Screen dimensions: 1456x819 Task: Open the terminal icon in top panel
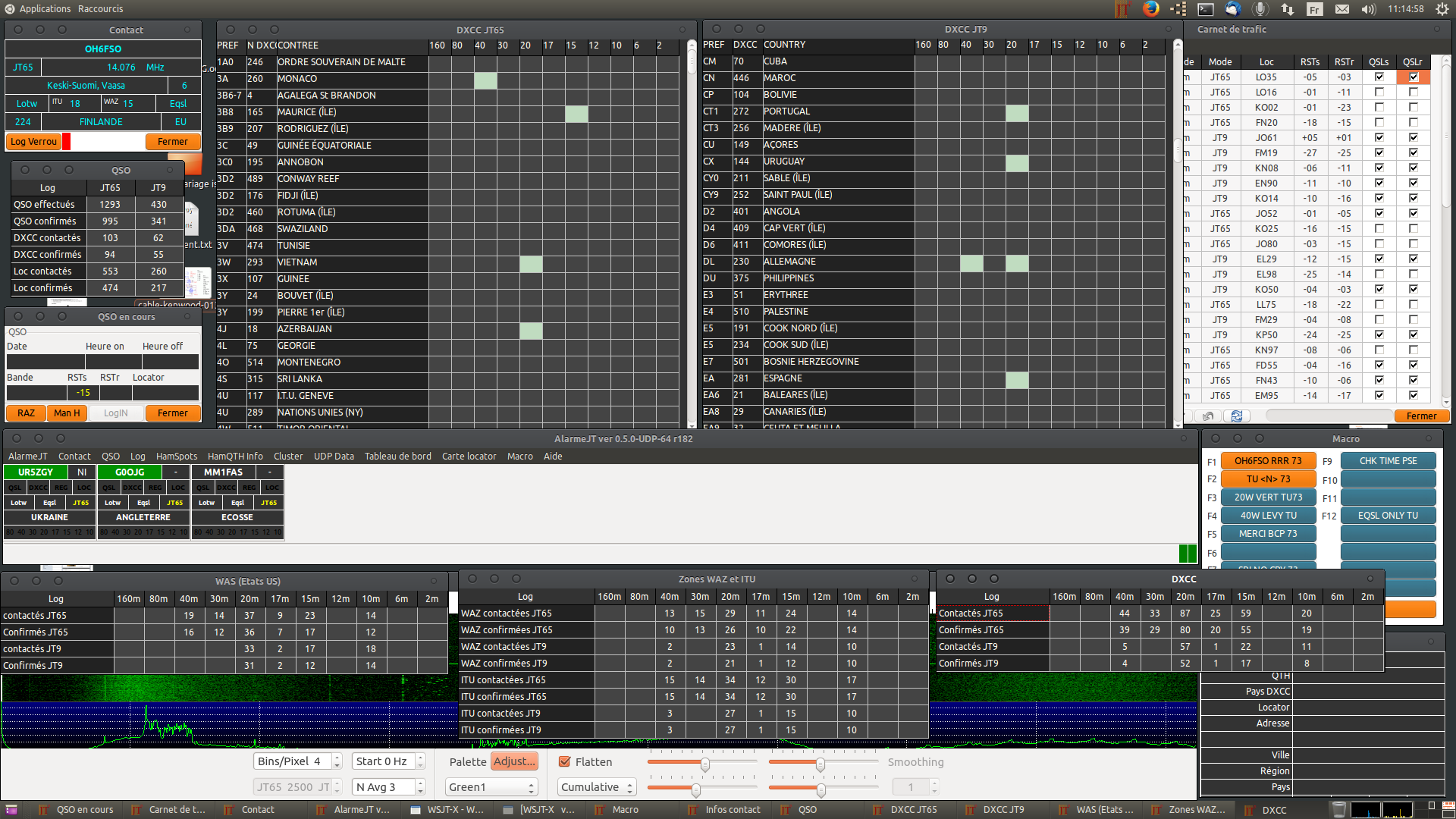point(1206,9)
